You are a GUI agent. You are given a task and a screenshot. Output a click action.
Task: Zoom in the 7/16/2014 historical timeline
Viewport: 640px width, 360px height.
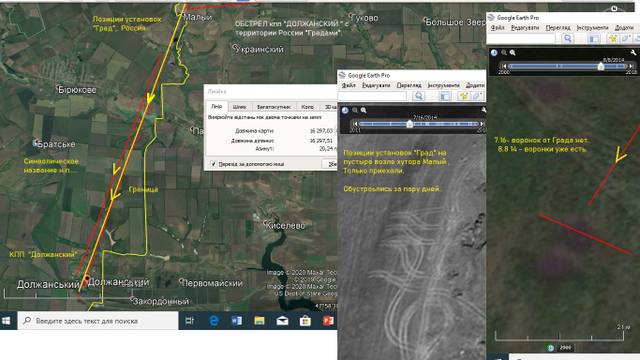pyautogui.click(x=363, y=110)
